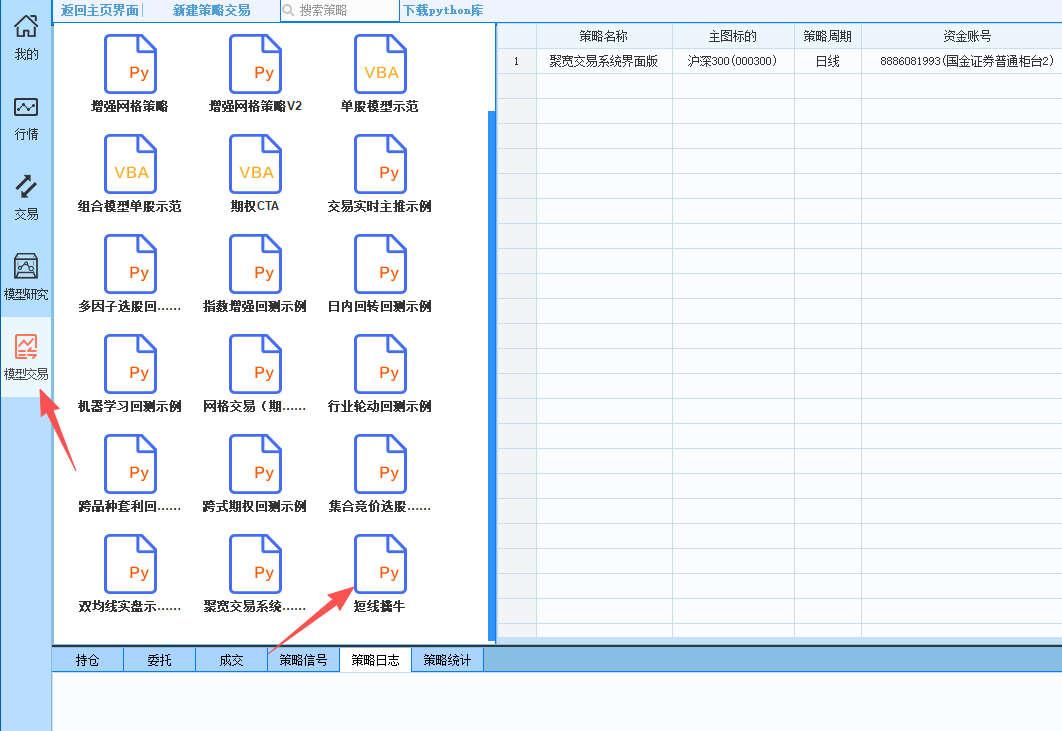Open the 单股模型示范 VBA file icon
Viewport: 1062px width, 731px height.
(x=380, y=64)
